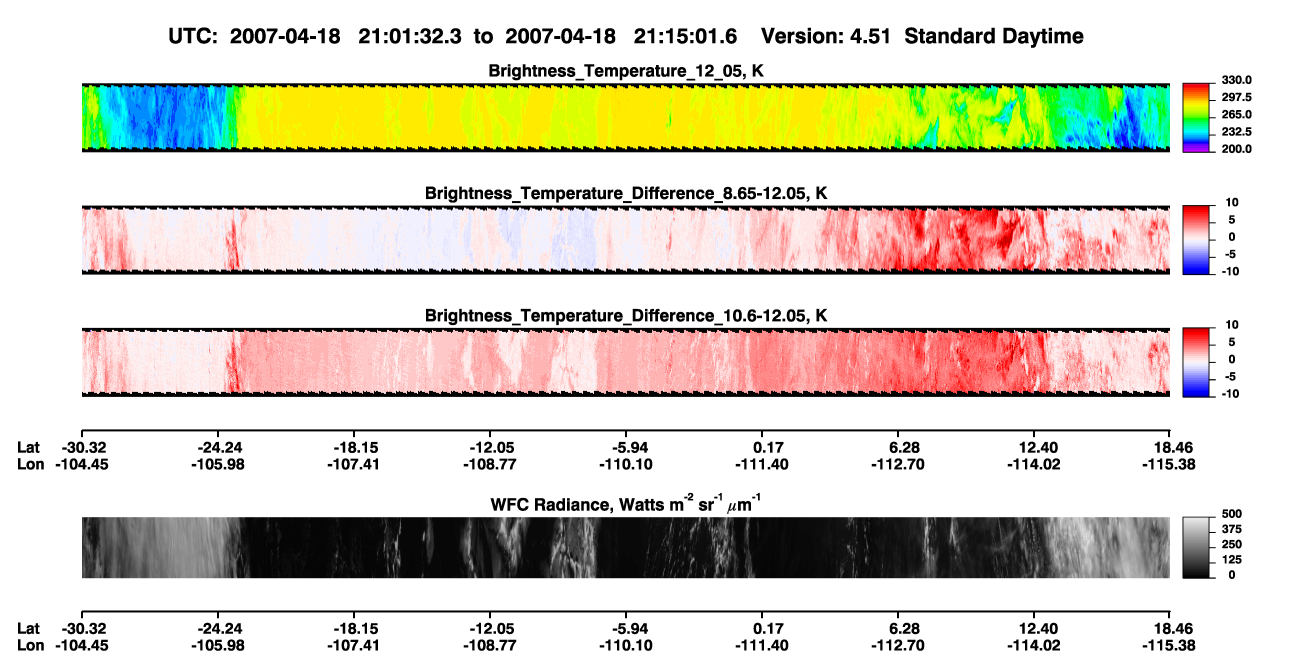Select the 330.0 colorbar label

click(x=1236, y=80)
